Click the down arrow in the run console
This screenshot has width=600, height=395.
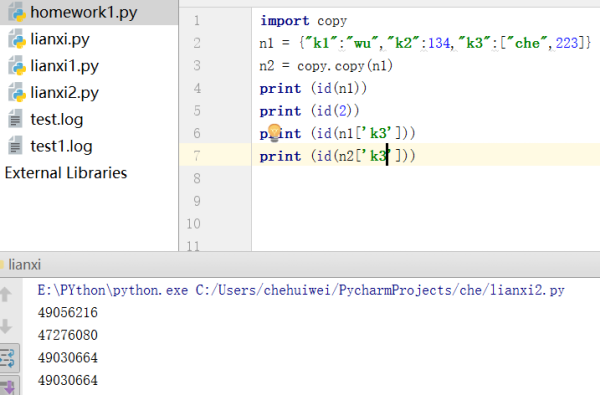[x=5, y=326]
